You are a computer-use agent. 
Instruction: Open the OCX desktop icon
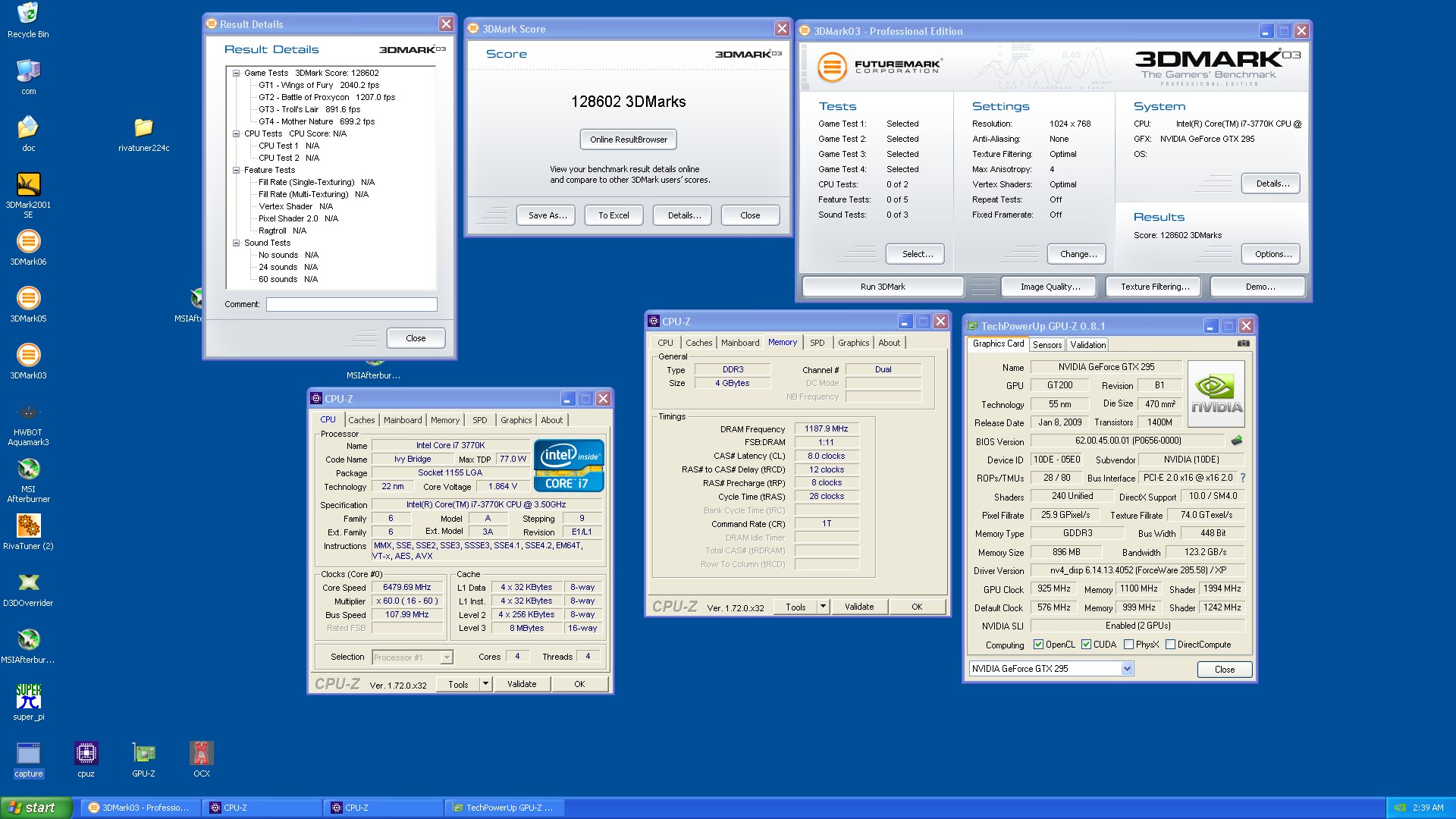pyautogui.click(x=201, y=760)
